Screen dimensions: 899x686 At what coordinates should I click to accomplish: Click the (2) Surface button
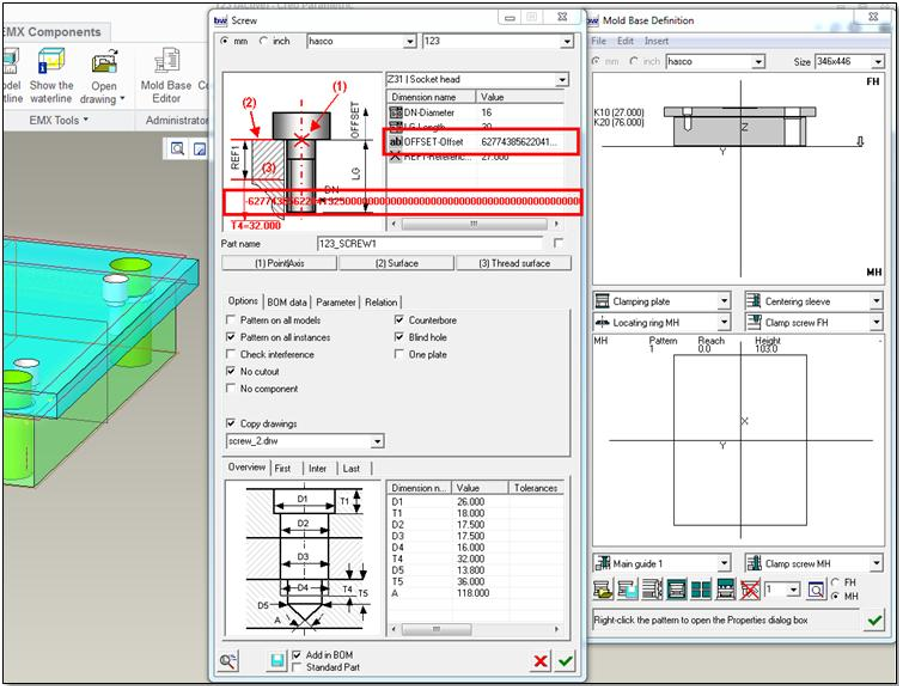397,263
